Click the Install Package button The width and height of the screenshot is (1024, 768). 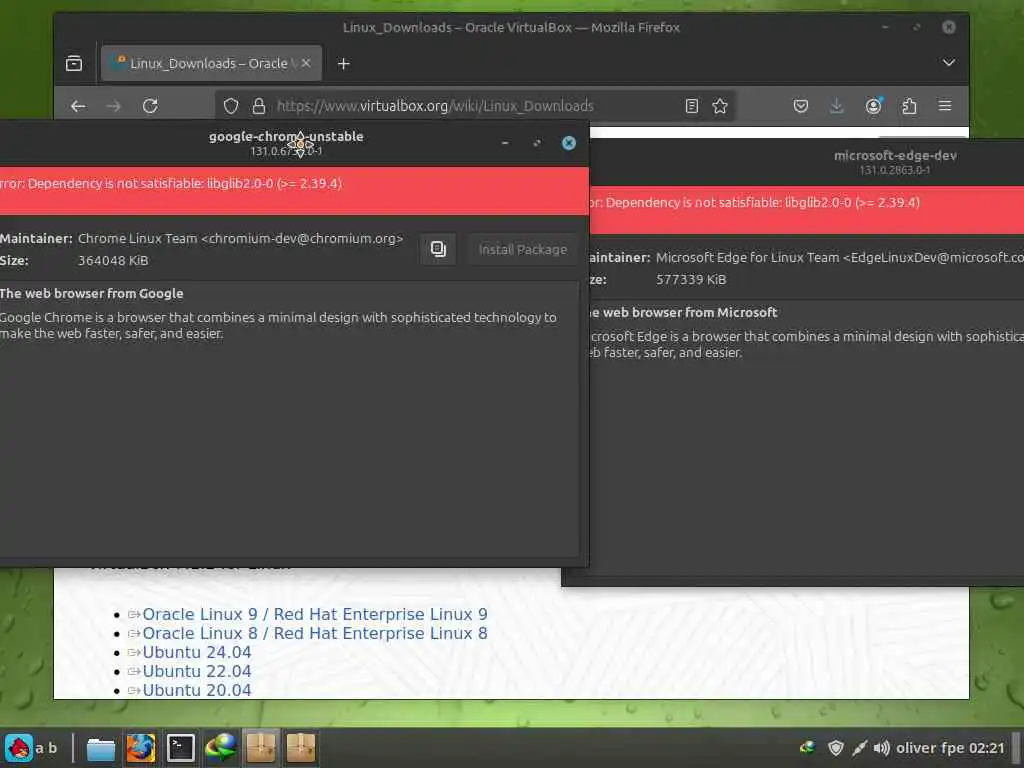(522, 249)
